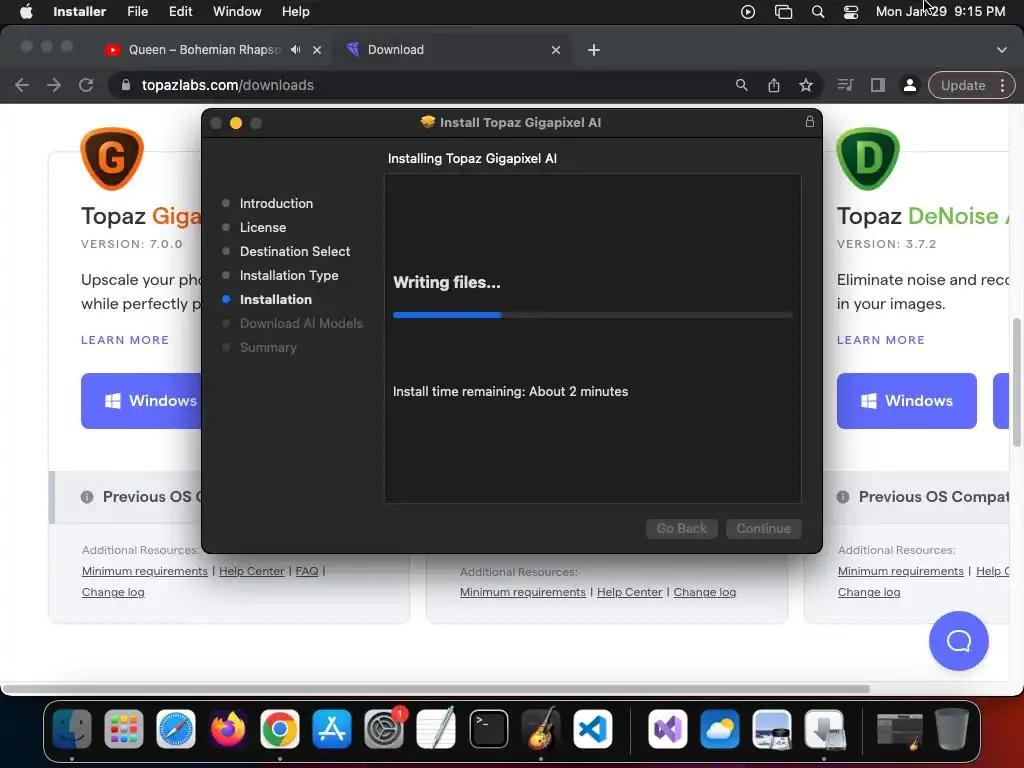Bookmark this page with the star
This screenshot has height=768, width=1024.
806,85
